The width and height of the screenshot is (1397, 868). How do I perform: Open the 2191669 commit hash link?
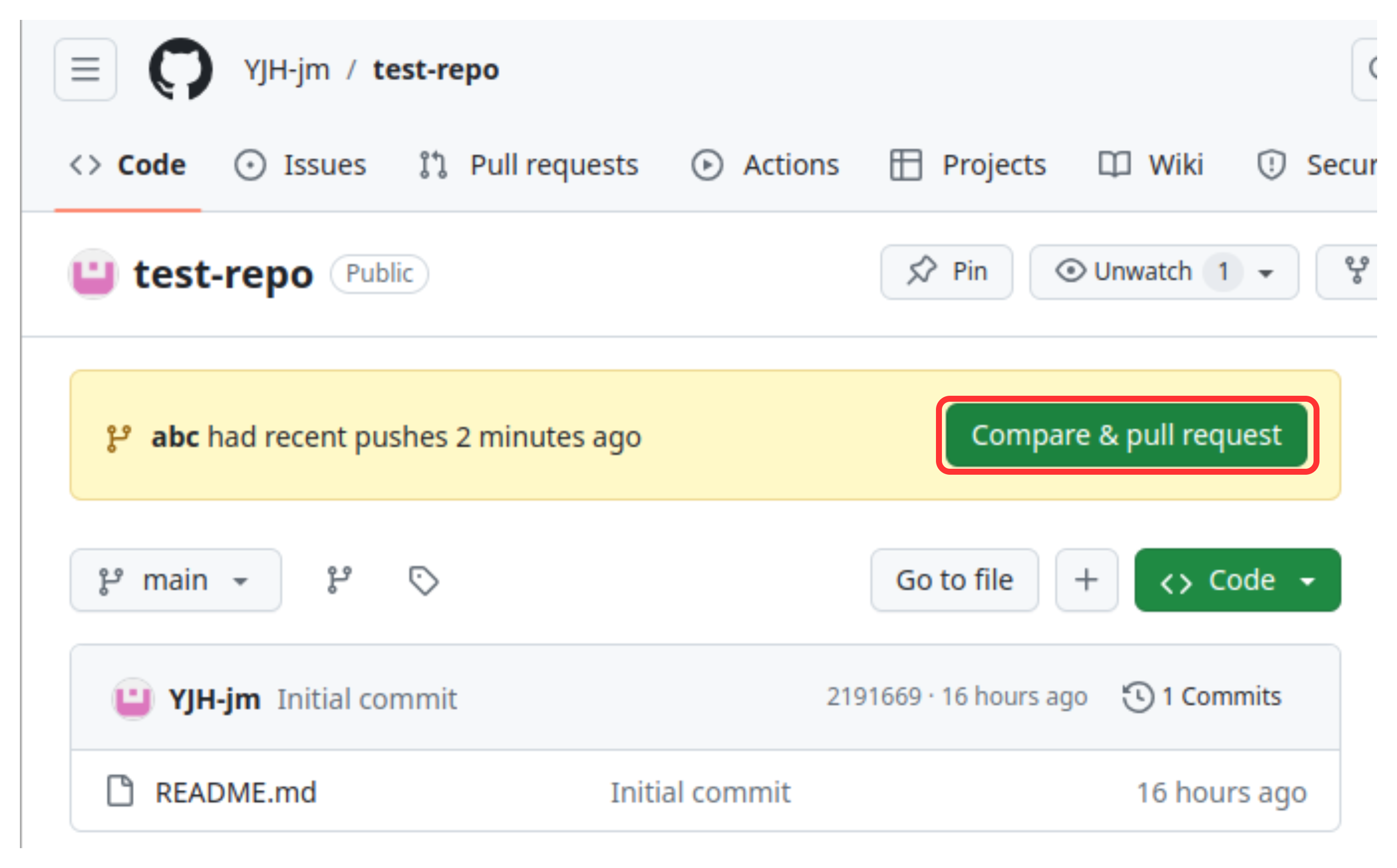pos(873,697)
